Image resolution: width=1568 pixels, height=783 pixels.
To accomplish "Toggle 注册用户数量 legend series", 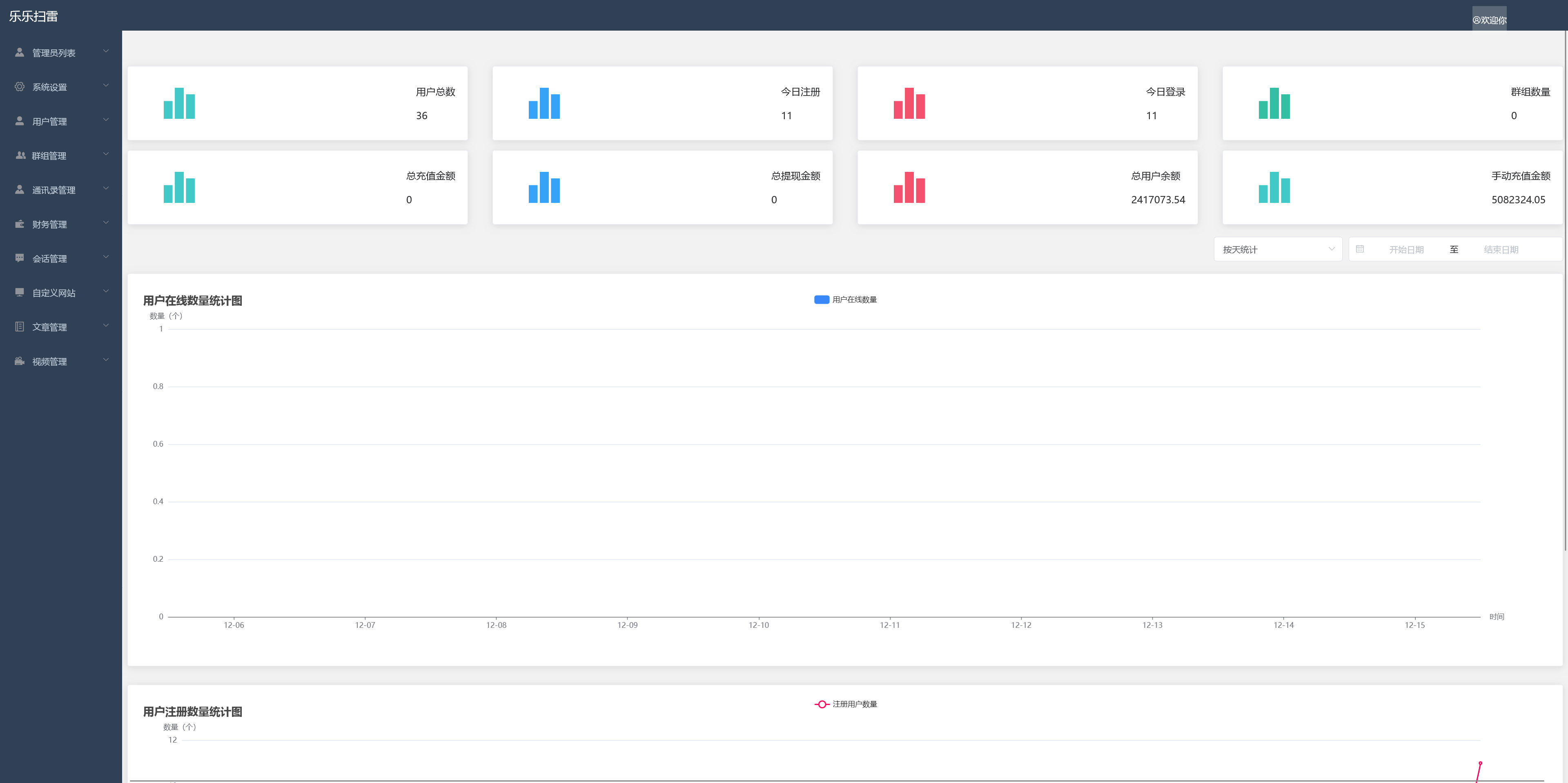I will [846, 704].
